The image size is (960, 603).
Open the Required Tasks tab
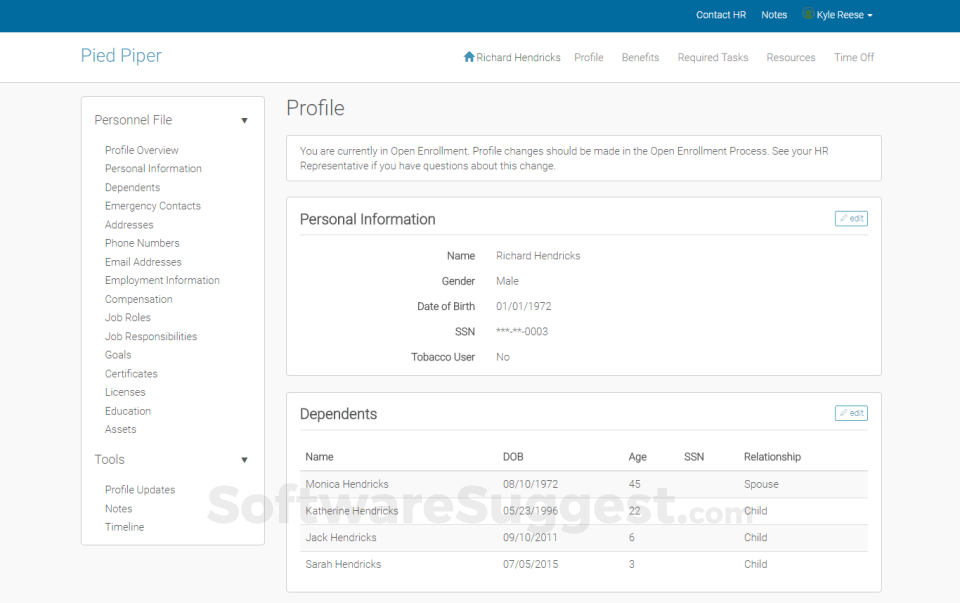[x=712, y=57]
